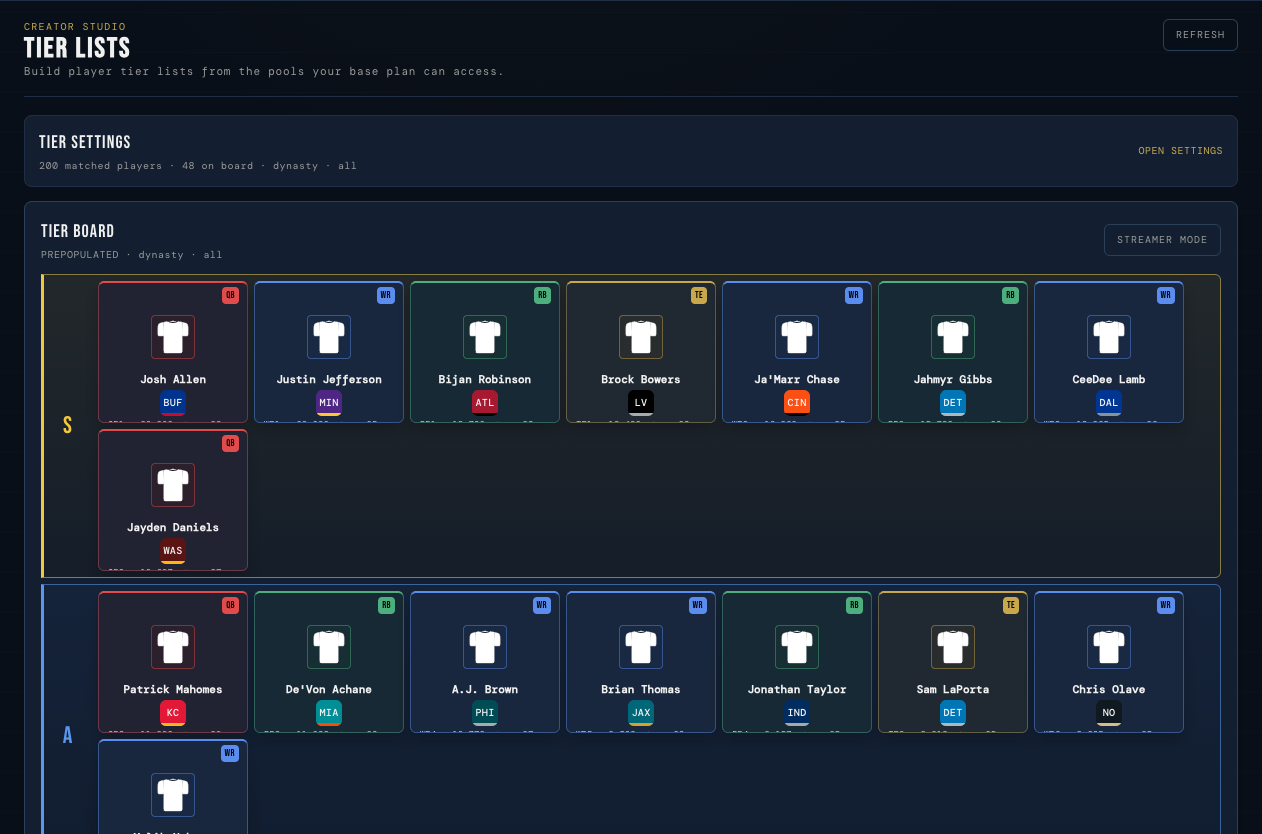Click the A tier label

(67, 735)
